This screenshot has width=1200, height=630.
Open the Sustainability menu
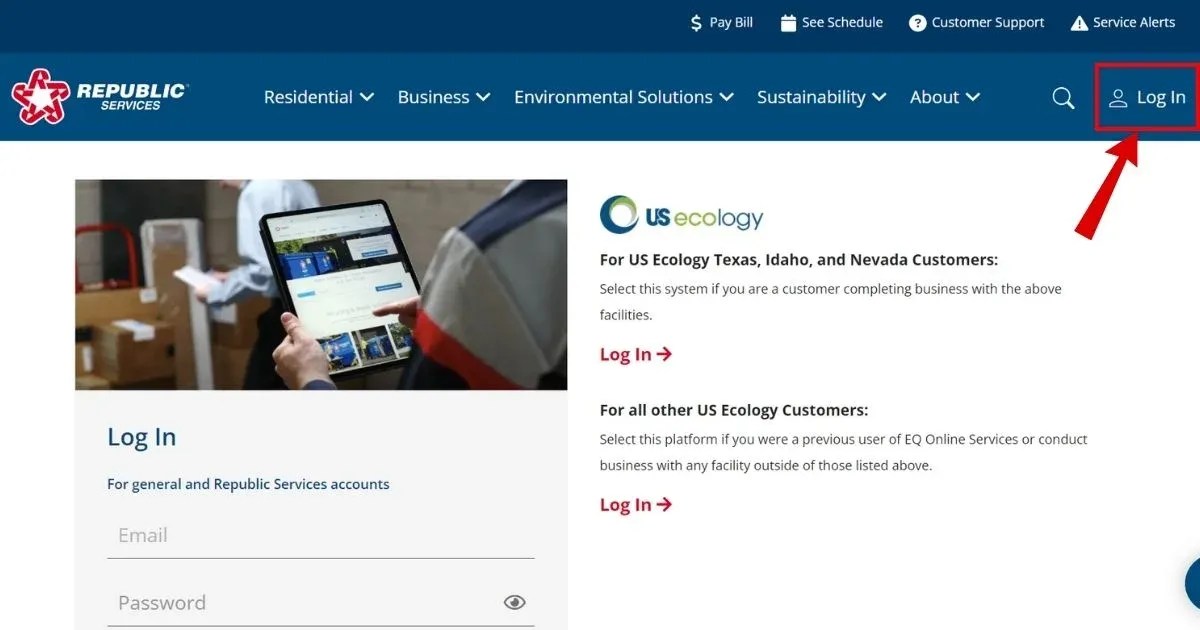(821, 97)
